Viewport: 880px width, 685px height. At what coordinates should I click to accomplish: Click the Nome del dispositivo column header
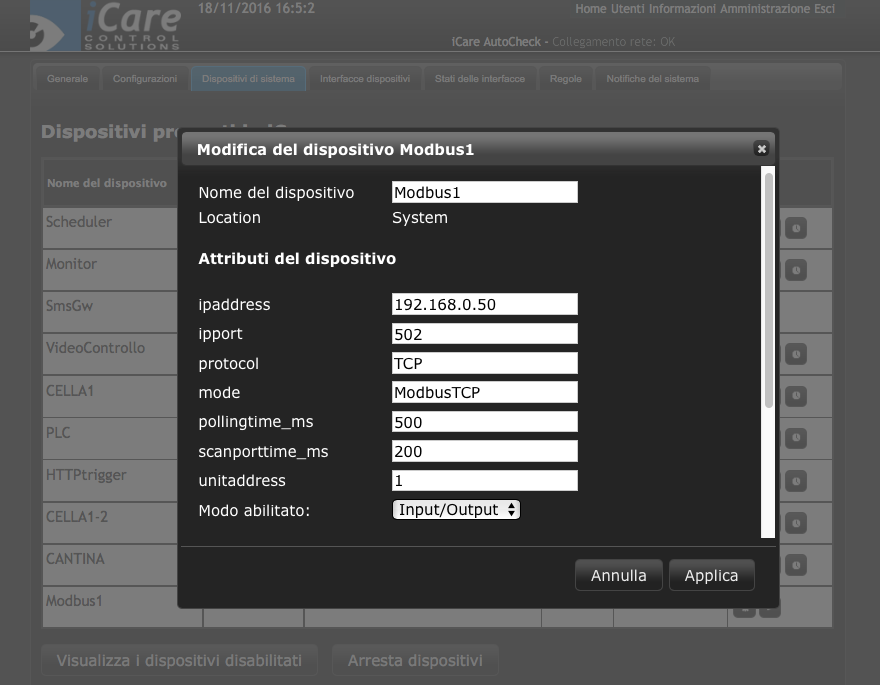pos(107,183)
